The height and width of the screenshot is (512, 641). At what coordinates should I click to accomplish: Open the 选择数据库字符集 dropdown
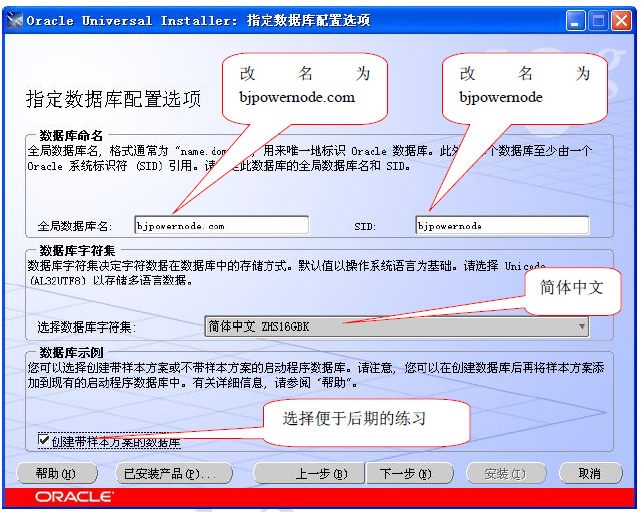(396, 326)
